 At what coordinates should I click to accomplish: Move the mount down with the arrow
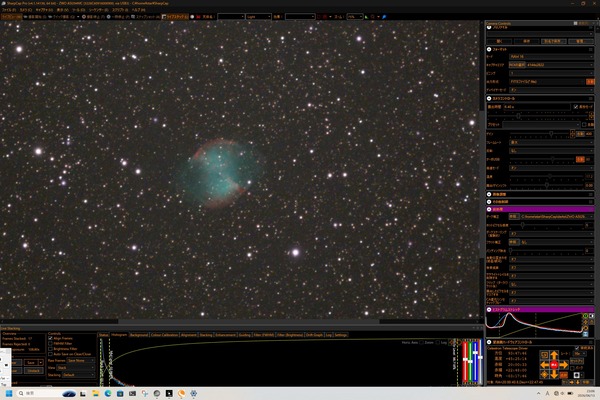point(554,374)
